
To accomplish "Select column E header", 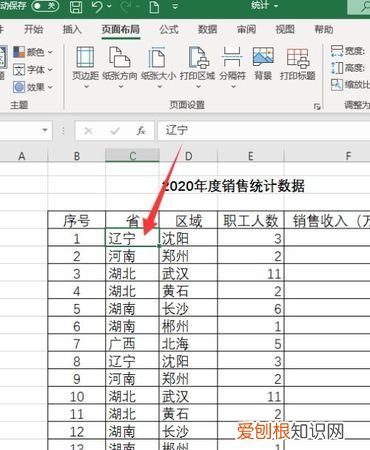I will 251,156.
